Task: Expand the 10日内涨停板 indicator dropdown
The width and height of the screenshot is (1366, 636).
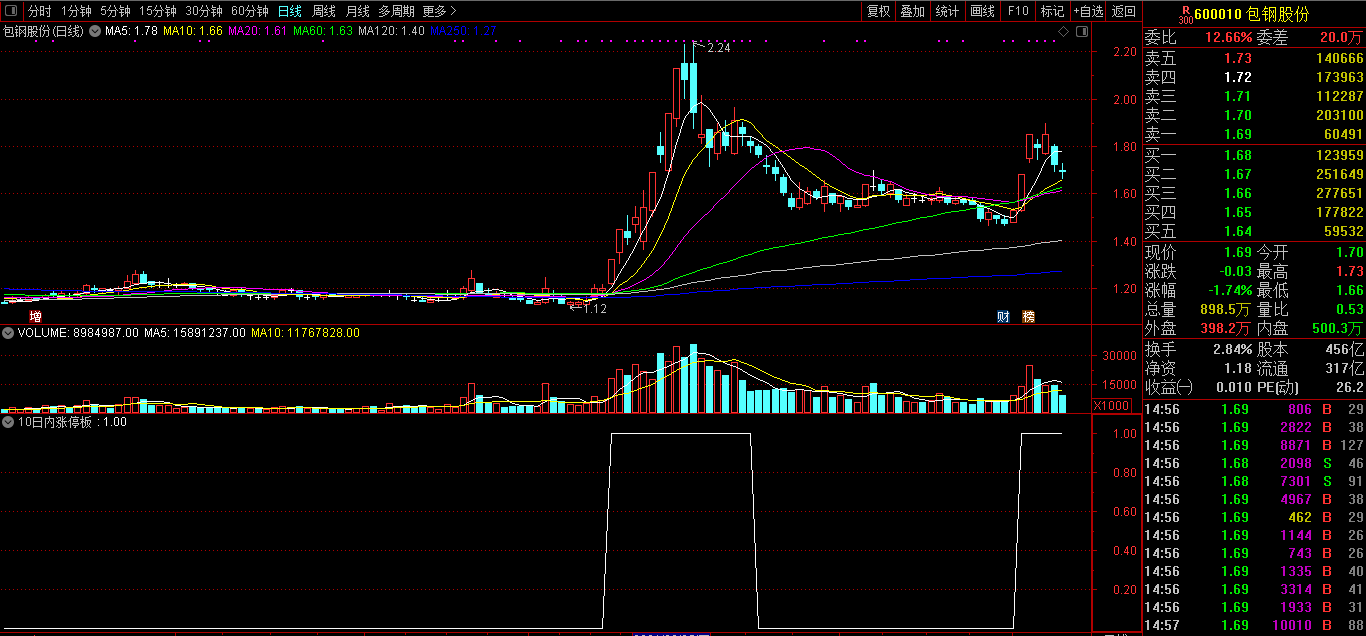Action: (8, 421)
